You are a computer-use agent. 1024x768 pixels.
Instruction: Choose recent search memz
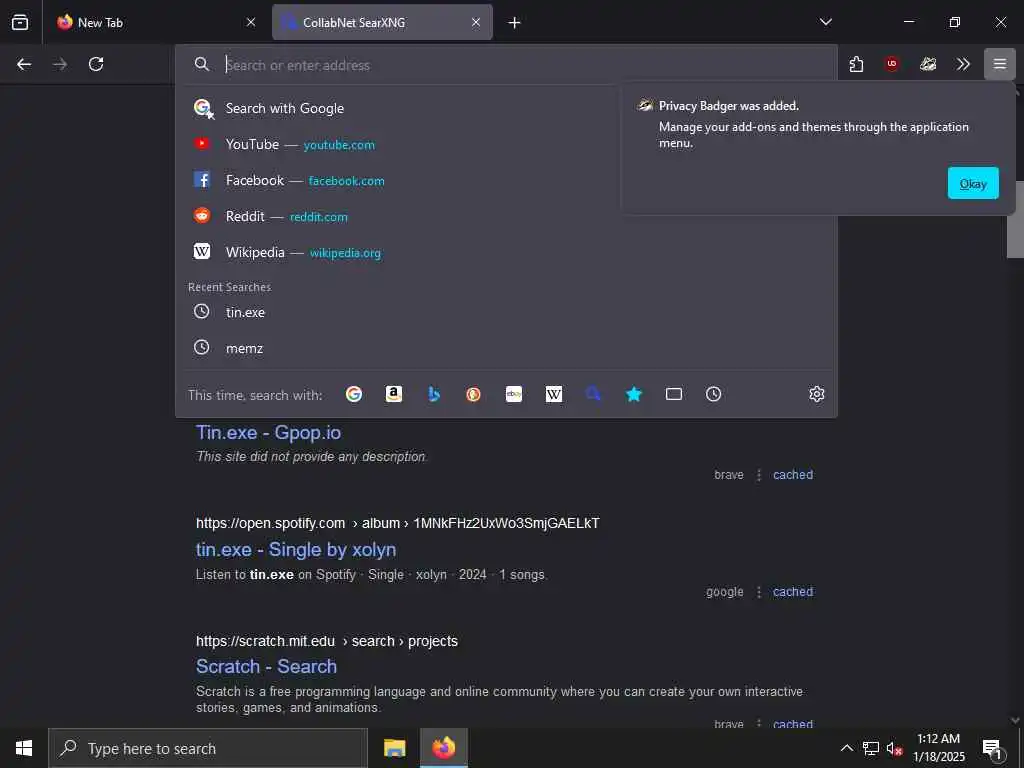pos(506,348)
